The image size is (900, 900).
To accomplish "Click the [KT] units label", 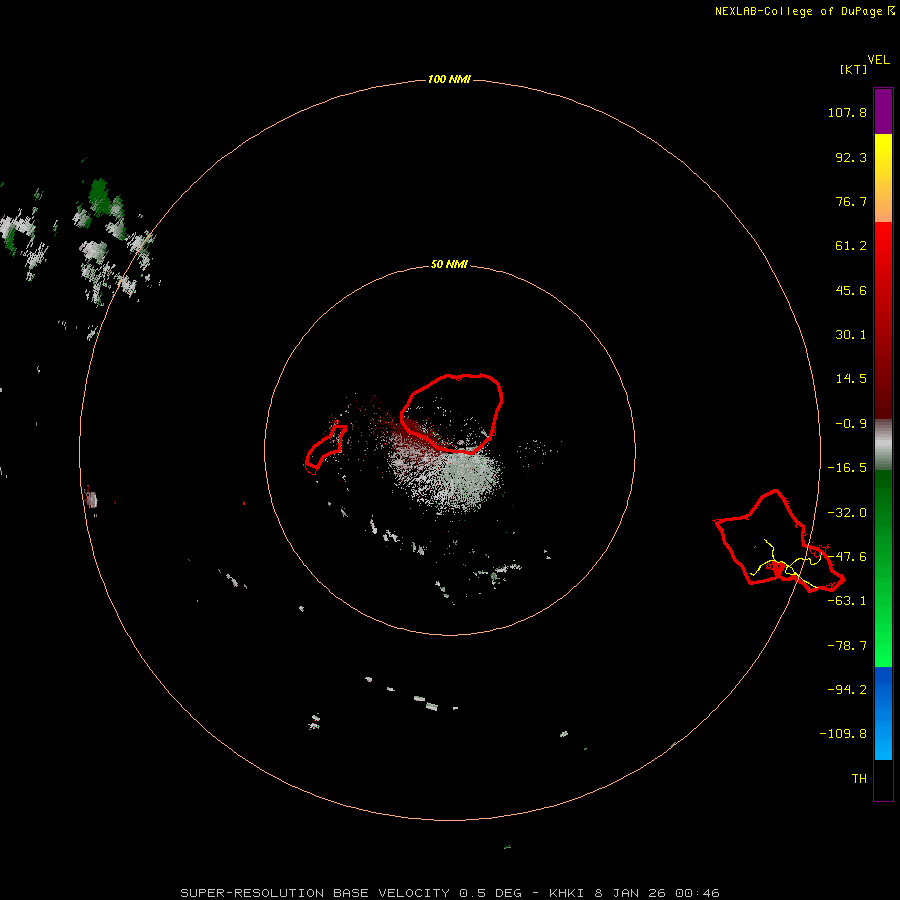I will (853, 69).
